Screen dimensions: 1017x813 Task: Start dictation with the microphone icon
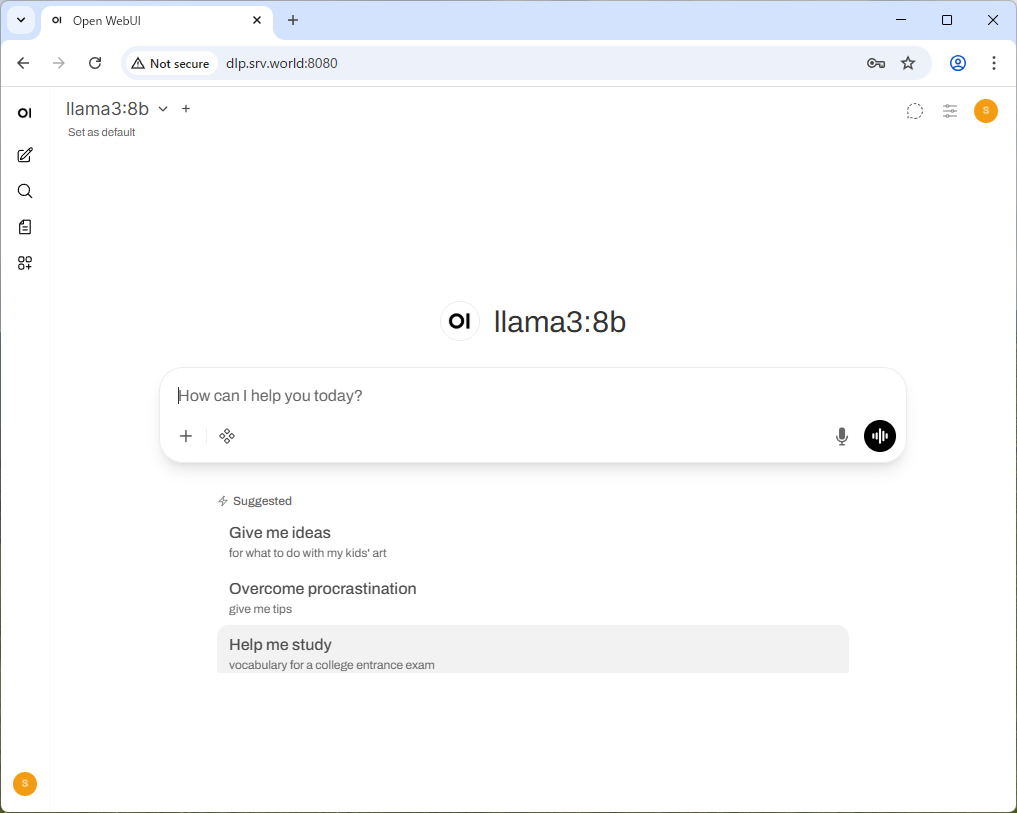[x=842, y=436]
